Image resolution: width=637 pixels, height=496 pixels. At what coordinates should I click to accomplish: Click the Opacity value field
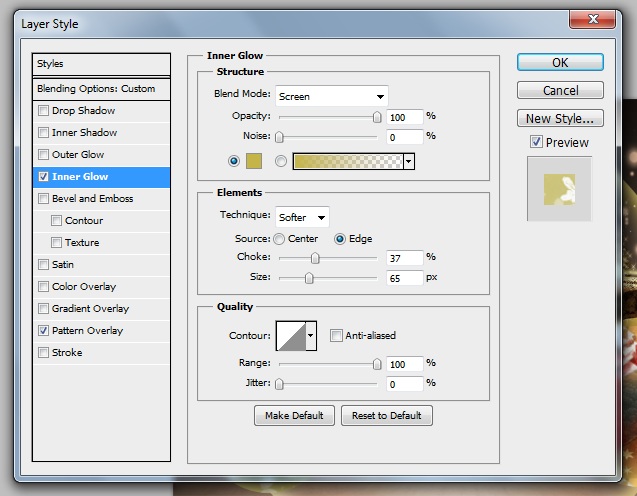point(405,117)
